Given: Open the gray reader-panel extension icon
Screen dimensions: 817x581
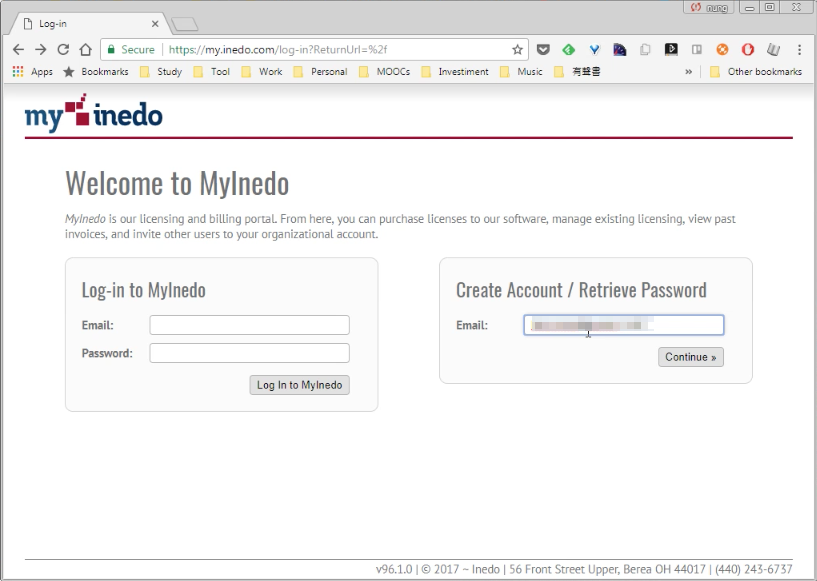Looking at the screenshot, I should pos(697,50).
